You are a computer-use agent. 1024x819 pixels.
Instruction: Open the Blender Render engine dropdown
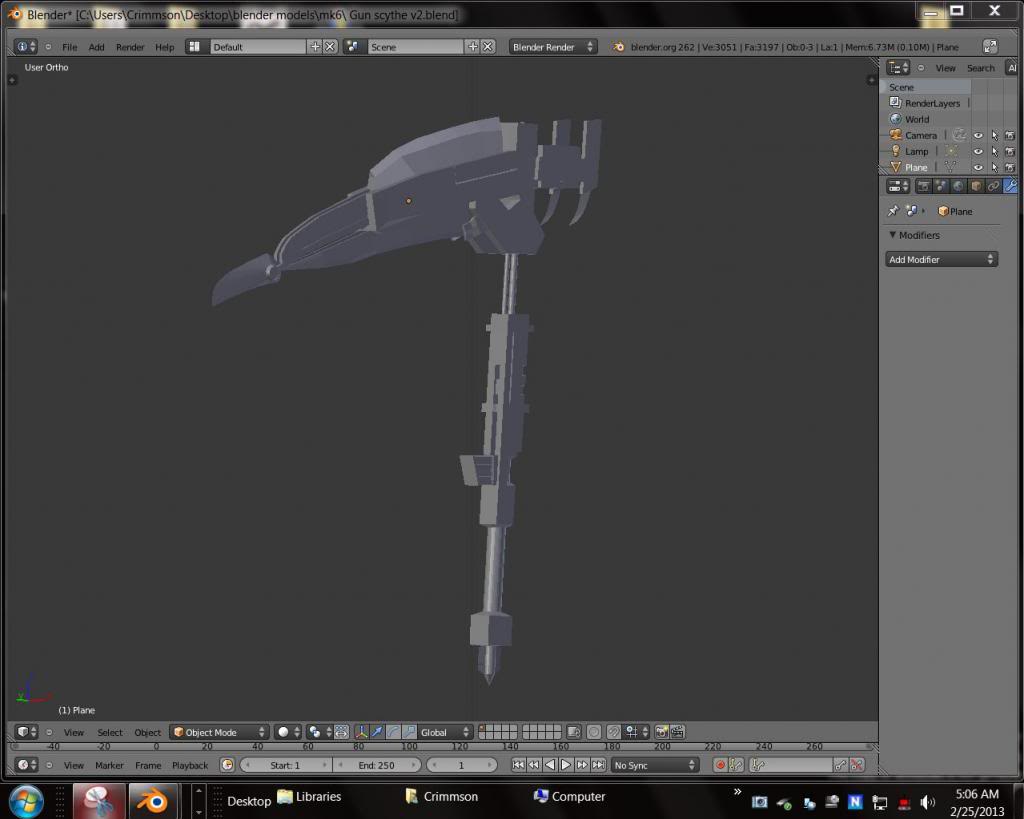point(553,47)
